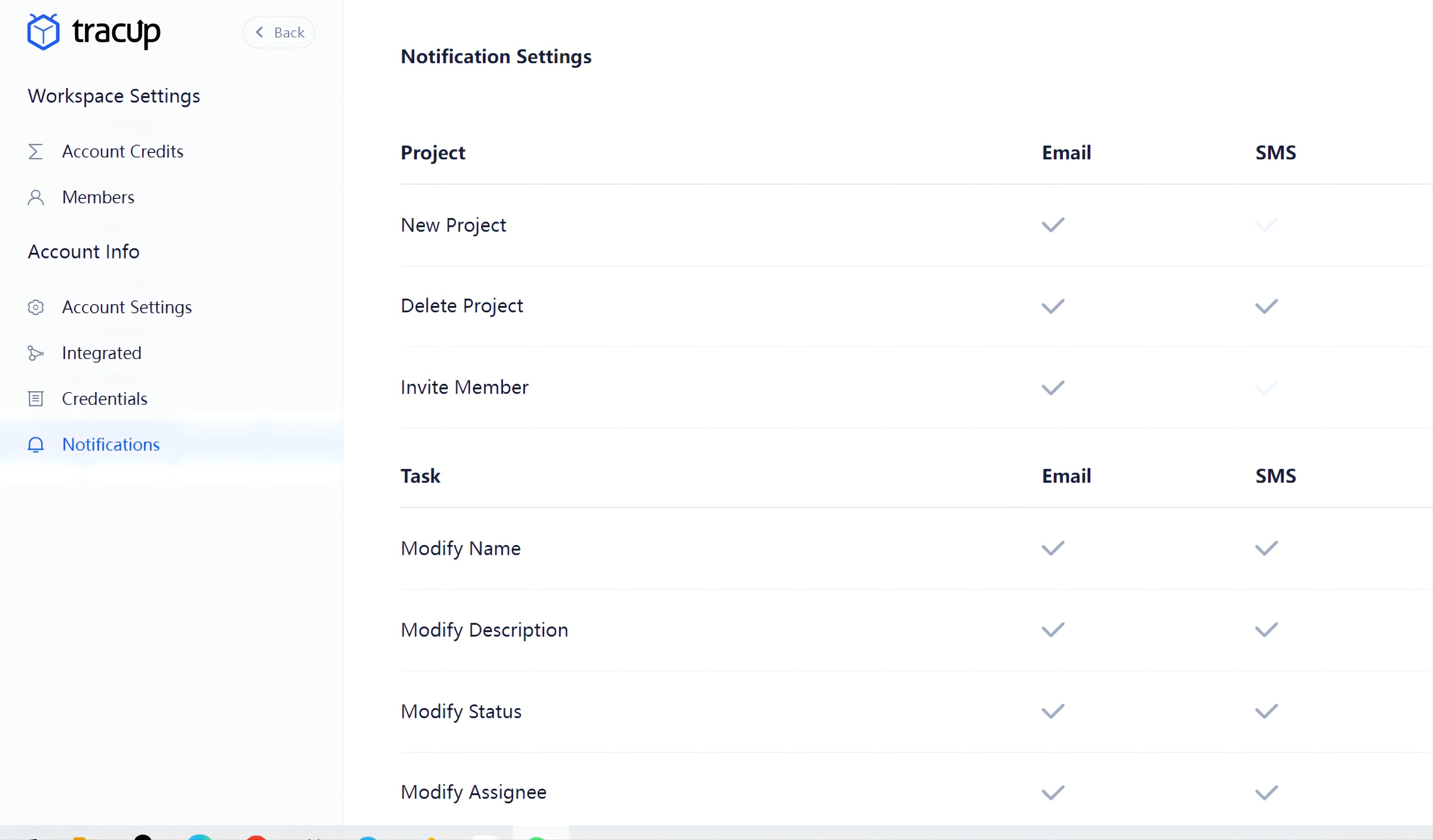Open Account Settings panel
Image resolution: width=1433 pixels, height=840 pixels.
[127, 306]
